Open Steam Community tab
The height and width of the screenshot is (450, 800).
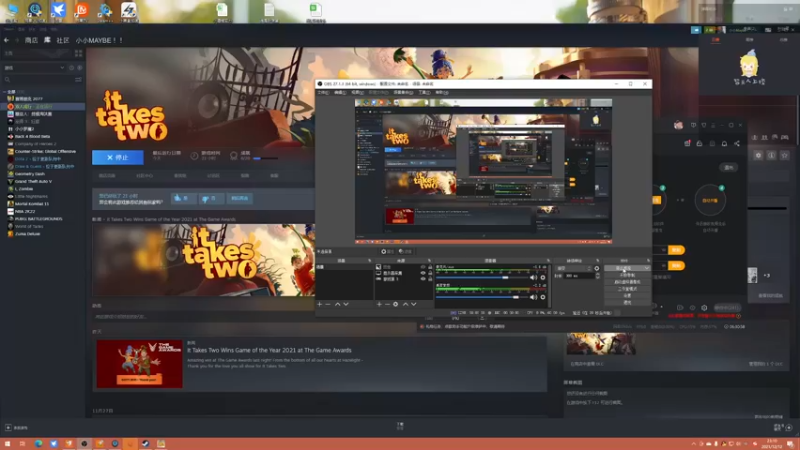click(x=63, y=40)
